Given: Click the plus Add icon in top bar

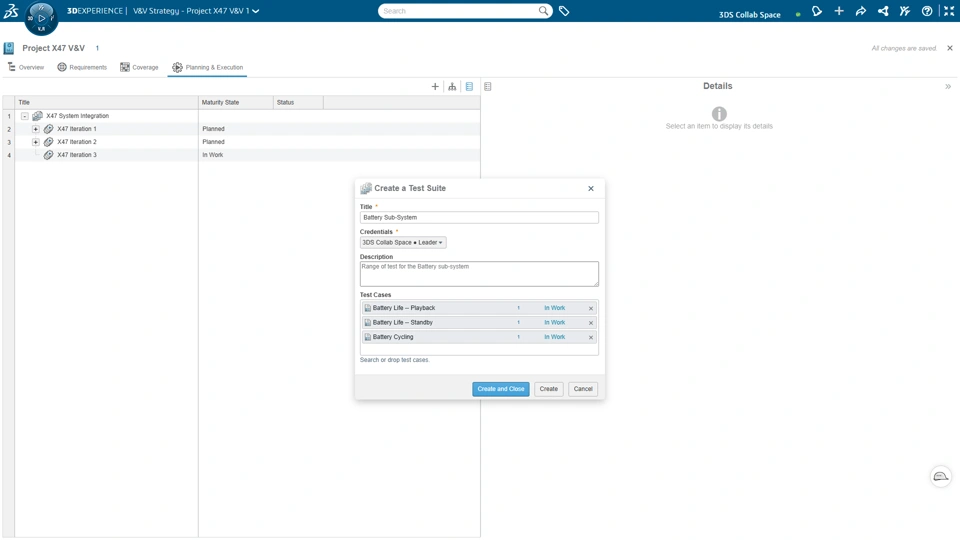Looking at the screenshot, I should tap(839, 11).
